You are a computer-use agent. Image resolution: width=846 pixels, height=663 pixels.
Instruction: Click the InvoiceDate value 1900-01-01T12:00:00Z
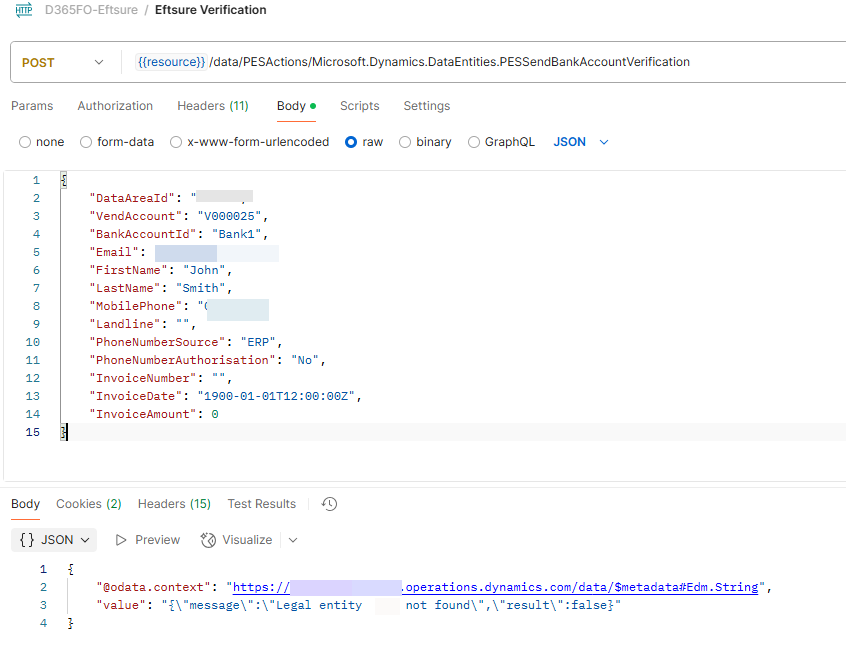tap(276, 396)
